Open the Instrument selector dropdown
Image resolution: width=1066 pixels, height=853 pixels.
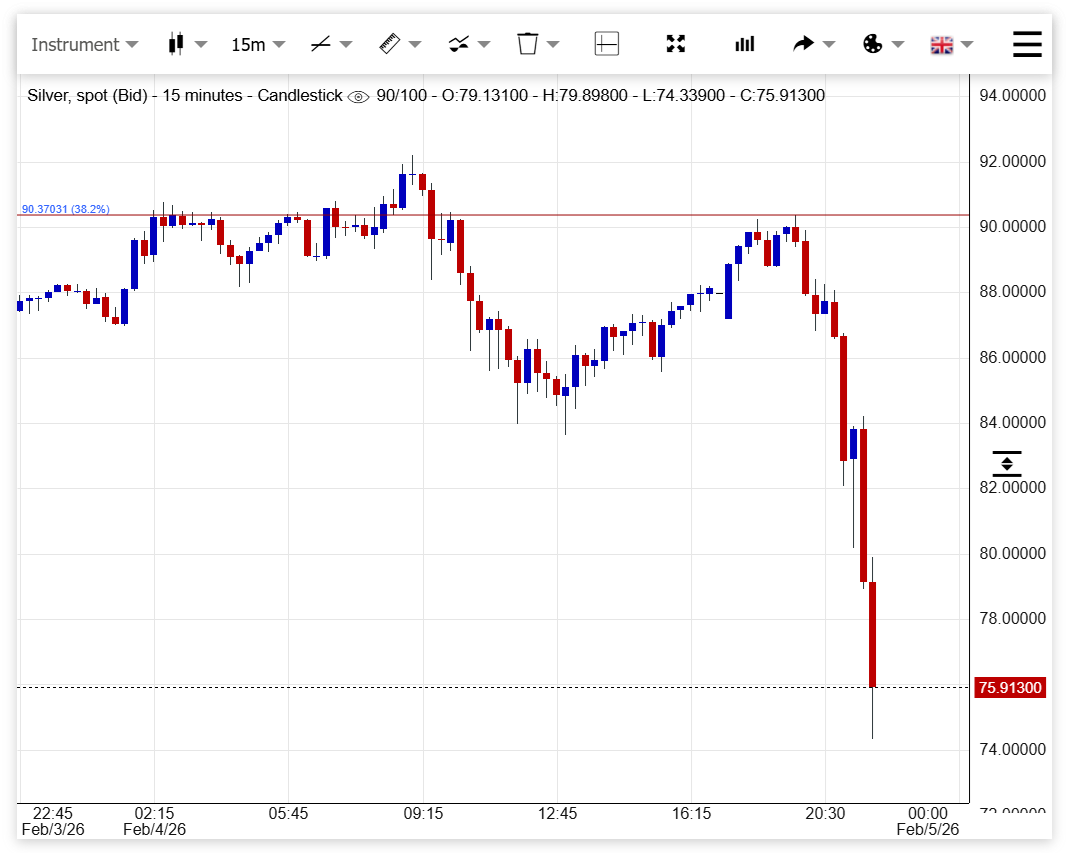(x=84, y=44)
